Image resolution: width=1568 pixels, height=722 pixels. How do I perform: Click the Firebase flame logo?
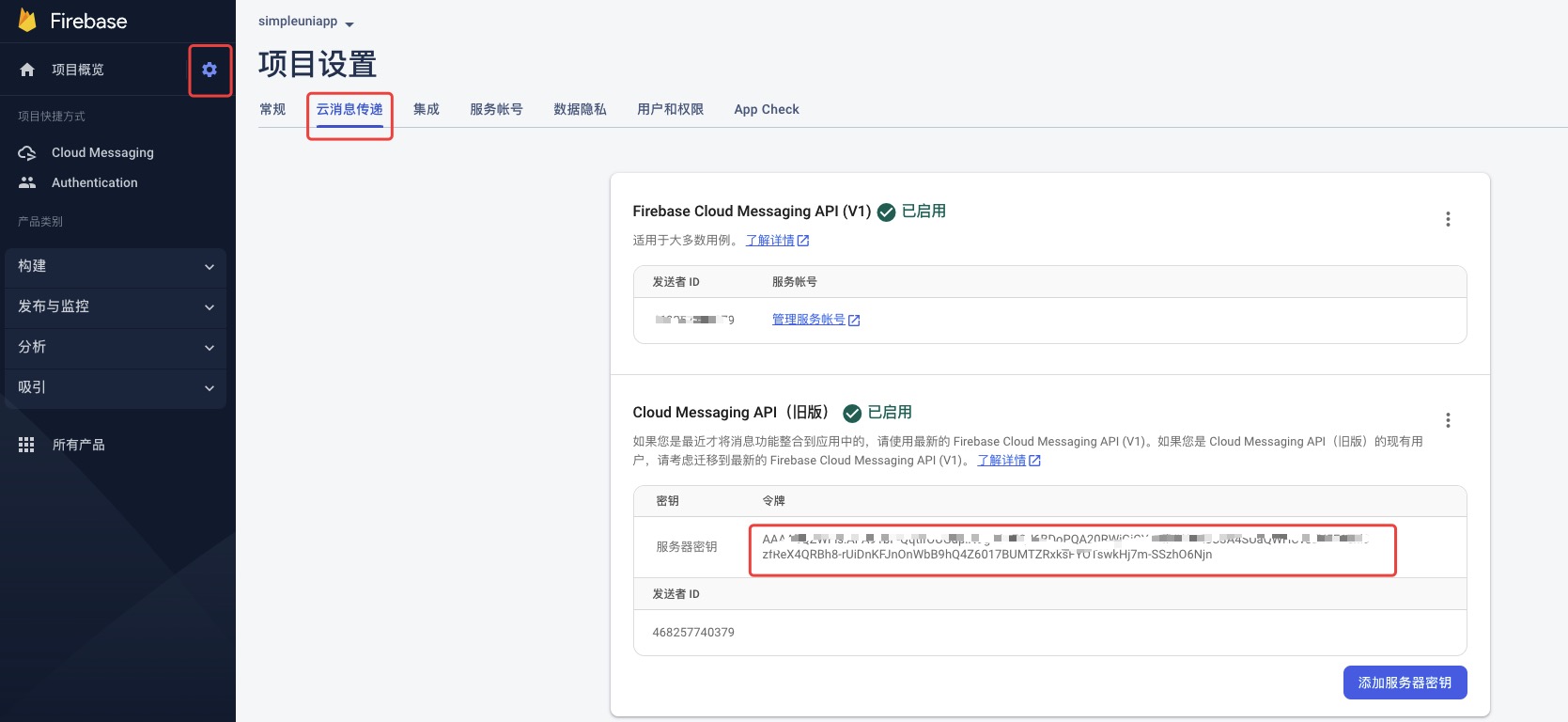(27, 21)
